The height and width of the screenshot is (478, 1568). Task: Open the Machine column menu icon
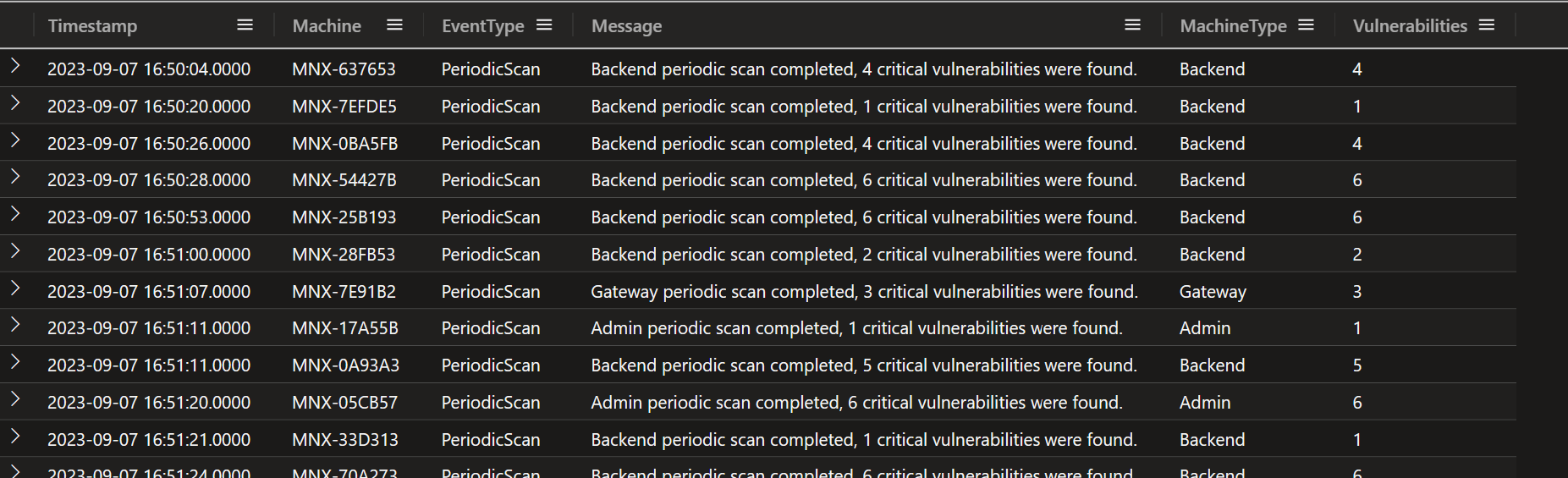(394, 25)
